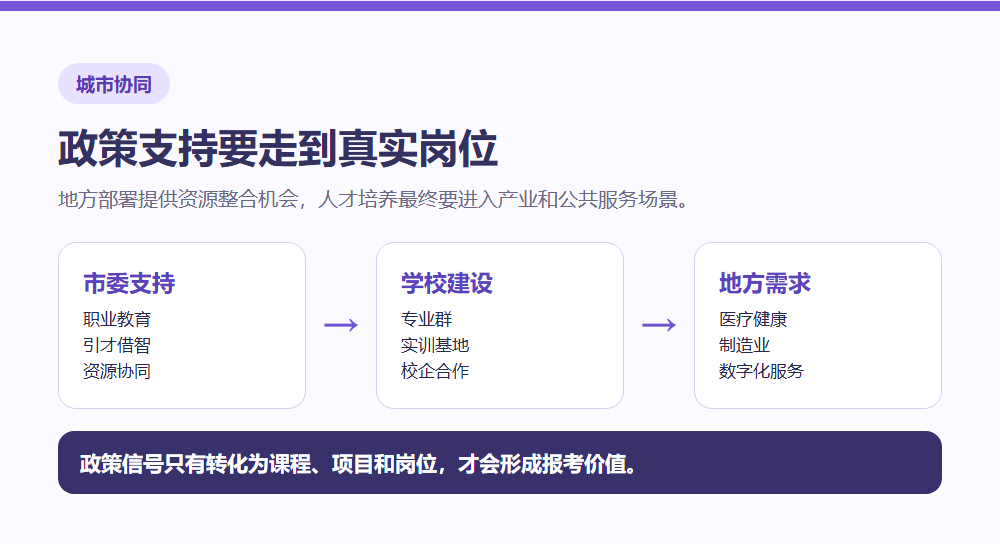Select 职业教育 in the 市委支持 card
Image resolution: width=1000 pixels, height=544 pixels.
pyautogui.click(x=117, y=319)
